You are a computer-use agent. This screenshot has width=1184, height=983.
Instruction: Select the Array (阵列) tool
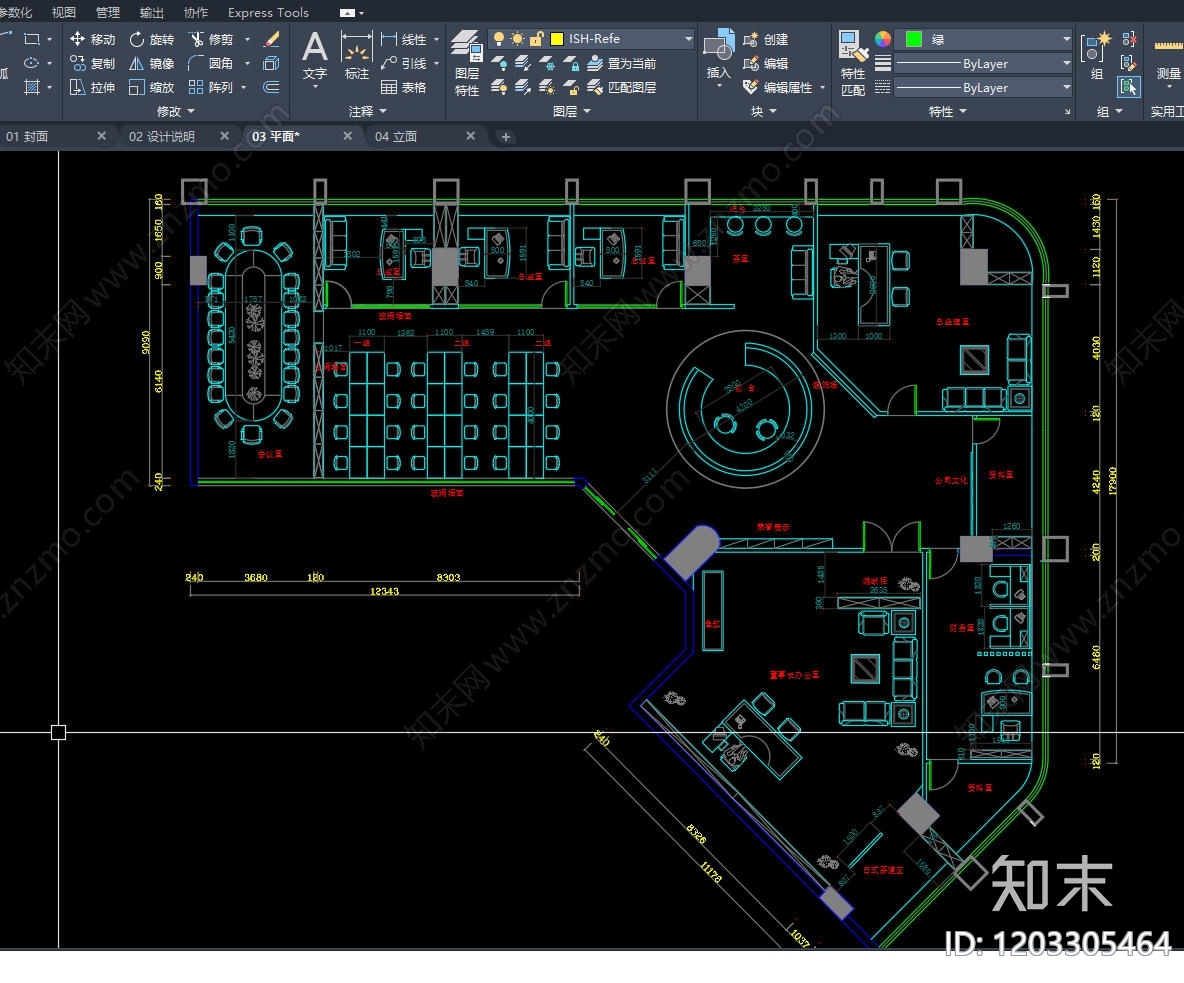[x=211, y=88]
